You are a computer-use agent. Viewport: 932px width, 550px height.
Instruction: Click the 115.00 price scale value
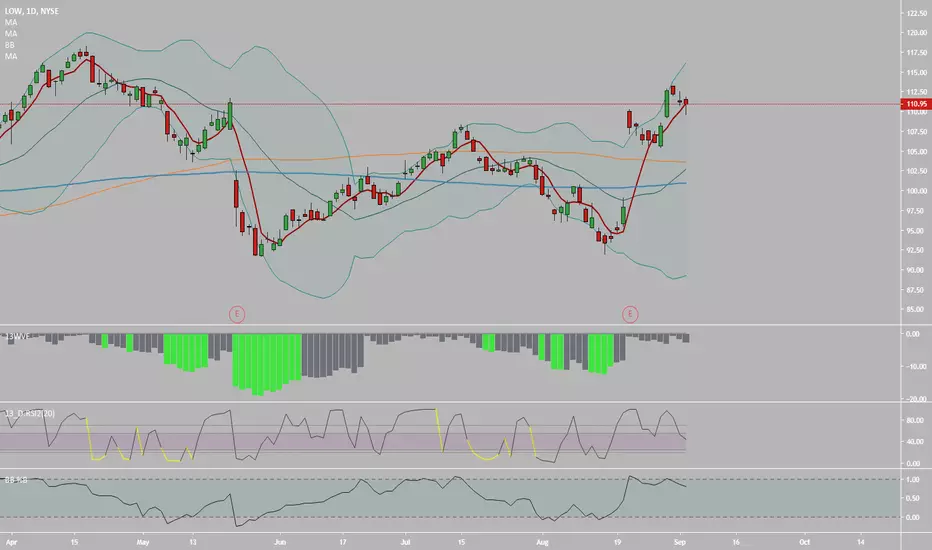tap(917, 73)
